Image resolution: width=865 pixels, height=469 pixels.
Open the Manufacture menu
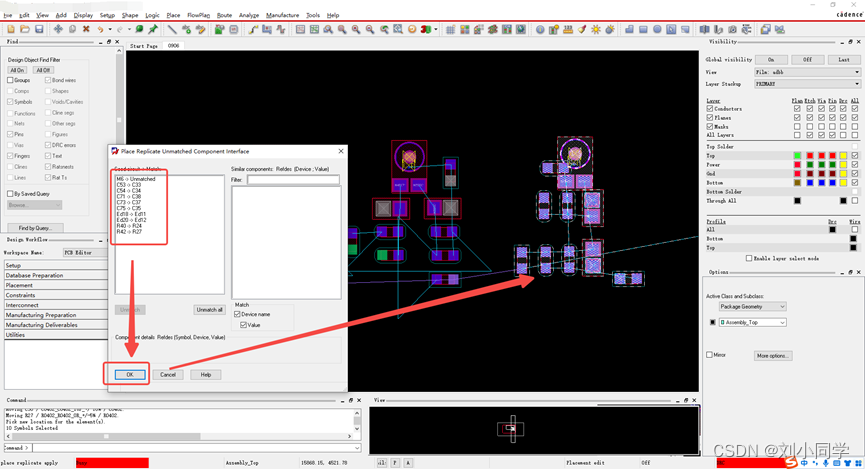(x=282, y=15)
